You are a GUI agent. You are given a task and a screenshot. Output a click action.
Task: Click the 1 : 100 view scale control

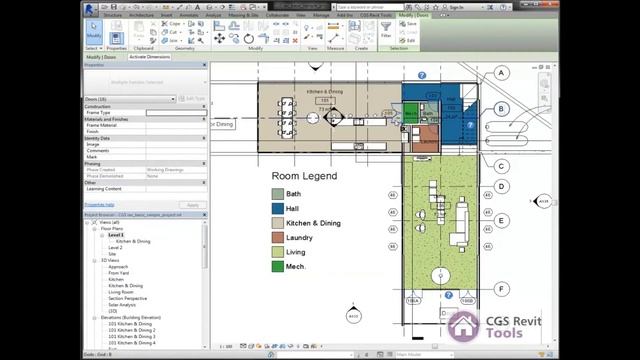(x=226, y=347)
